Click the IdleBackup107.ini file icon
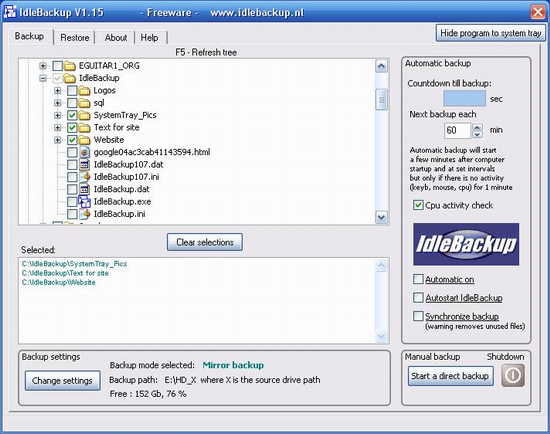 85,176
